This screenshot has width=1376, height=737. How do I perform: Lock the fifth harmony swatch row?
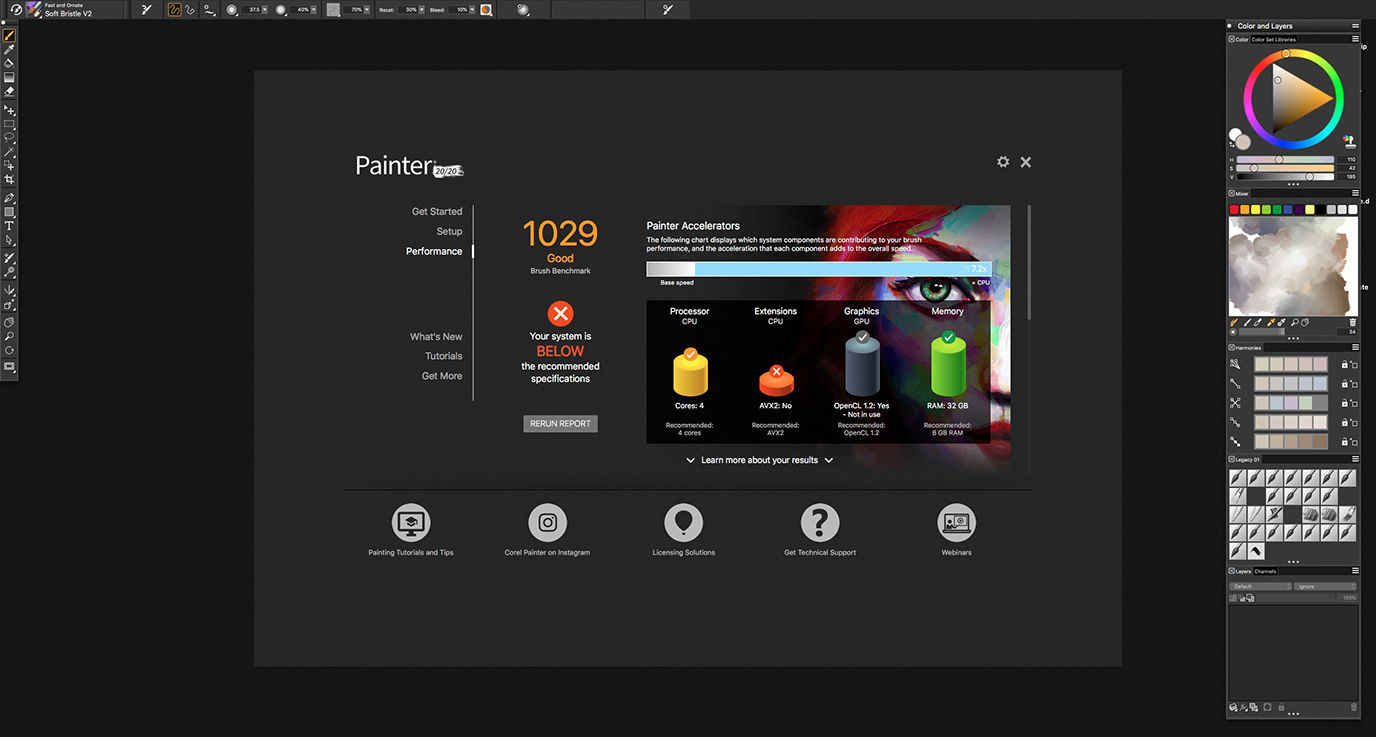pos(1344,441)
